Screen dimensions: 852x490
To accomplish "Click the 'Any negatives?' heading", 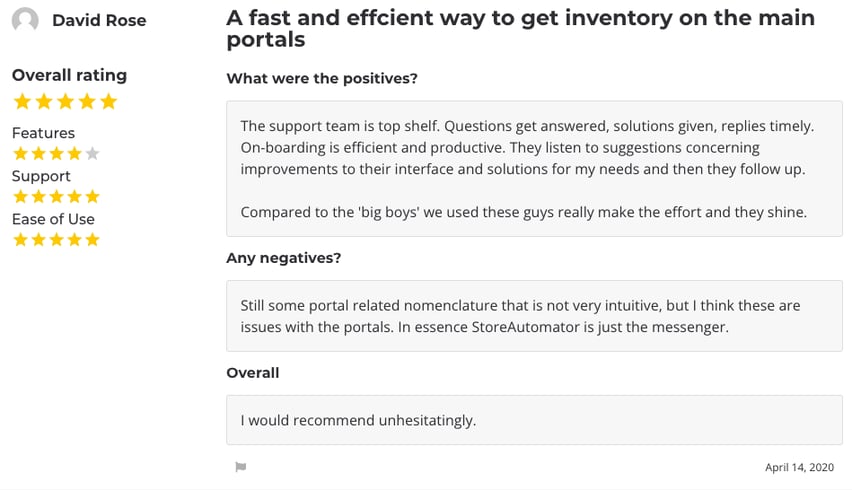I will 284,258.
